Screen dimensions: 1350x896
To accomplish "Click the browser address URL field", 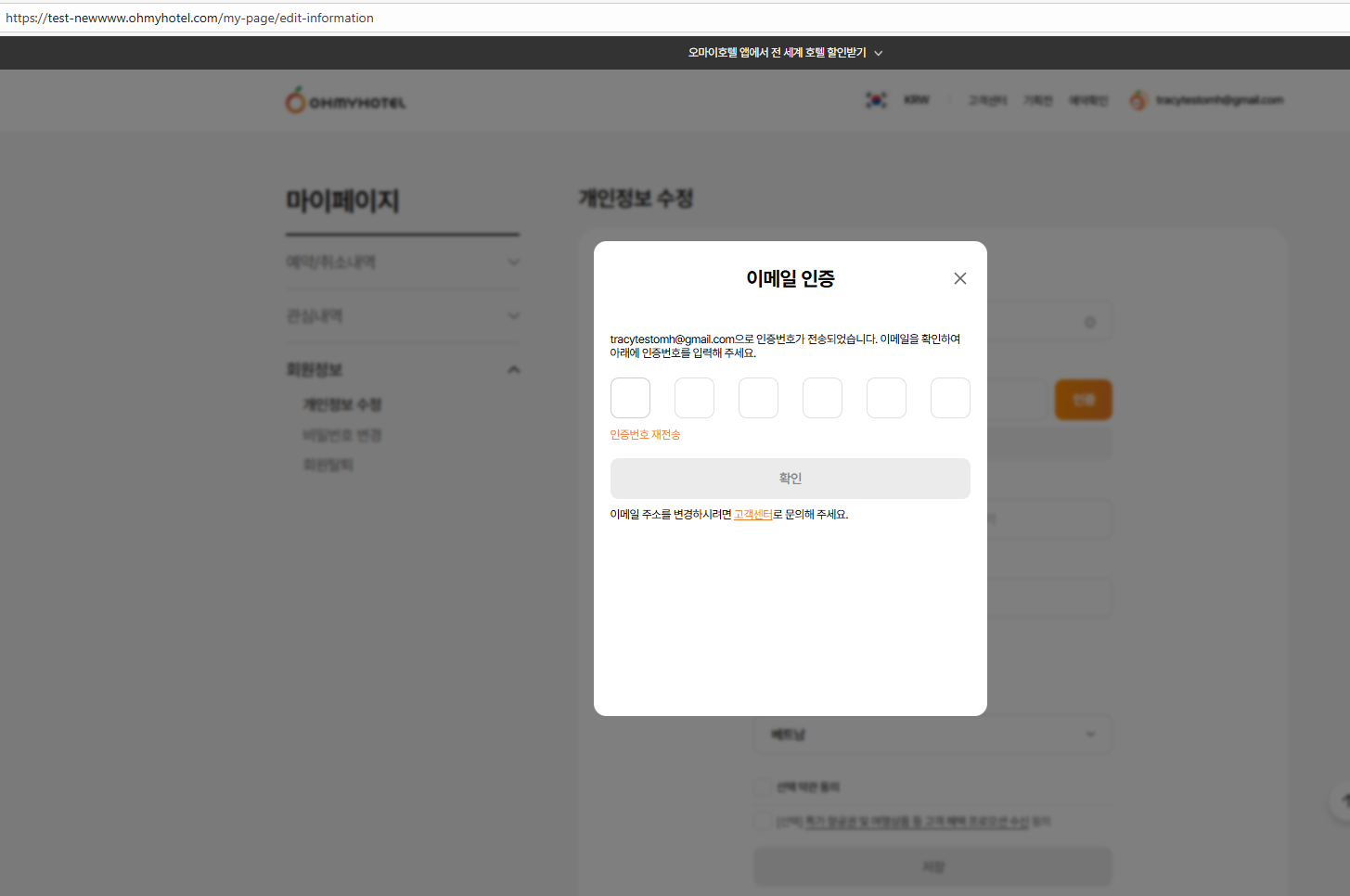I will pyautogui.click(x=675, y=18).
